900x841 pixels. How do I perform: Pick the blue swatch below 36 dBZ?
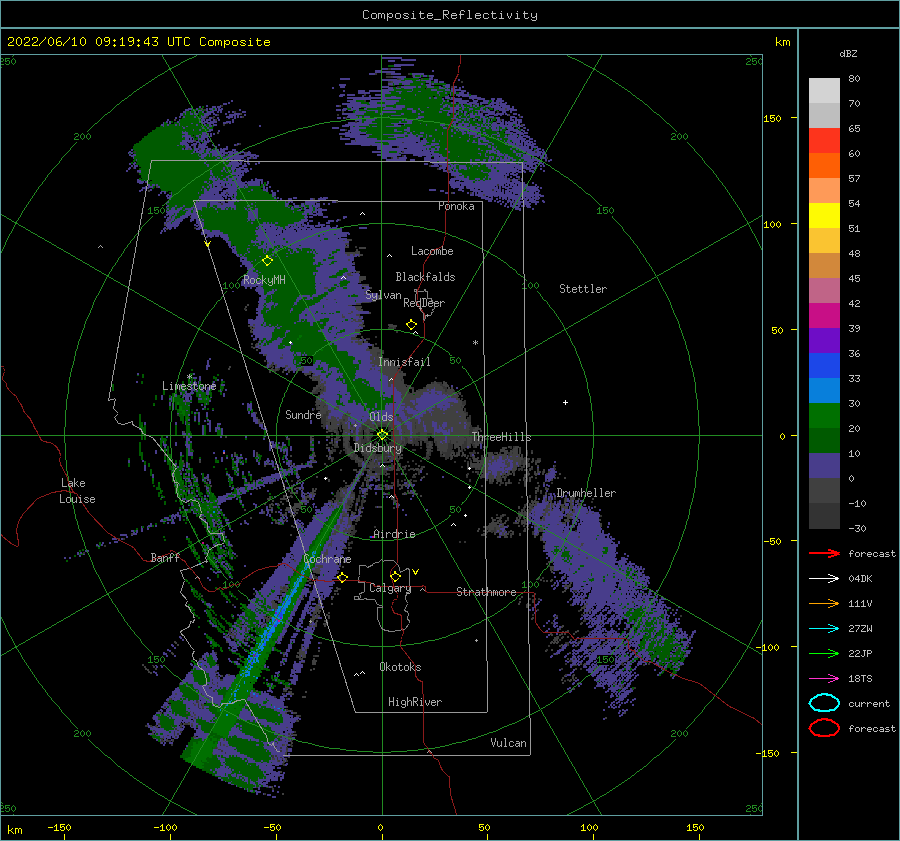[x=824, y=366]
